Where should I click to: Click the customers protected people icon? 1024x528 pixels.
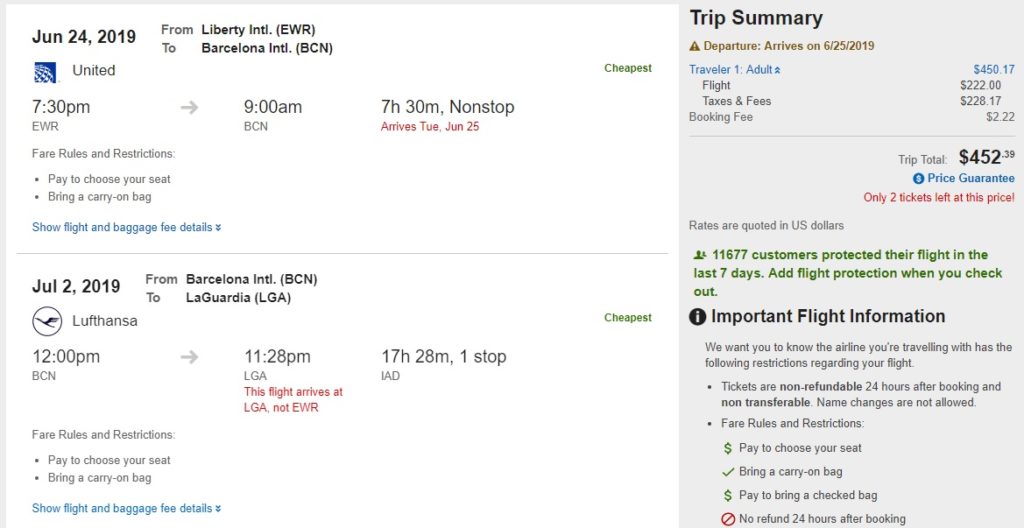pos(700,255)
